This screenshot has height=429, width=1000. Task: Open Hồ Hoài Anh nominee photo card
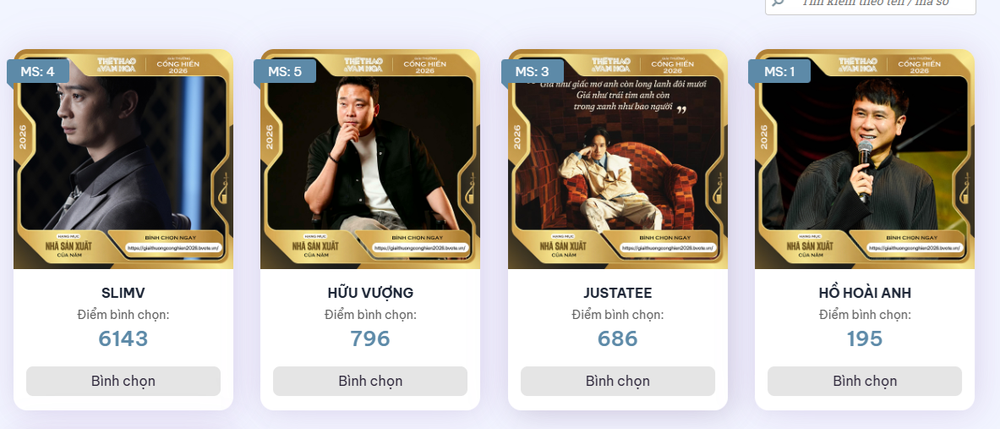click(x=864, y=159)
